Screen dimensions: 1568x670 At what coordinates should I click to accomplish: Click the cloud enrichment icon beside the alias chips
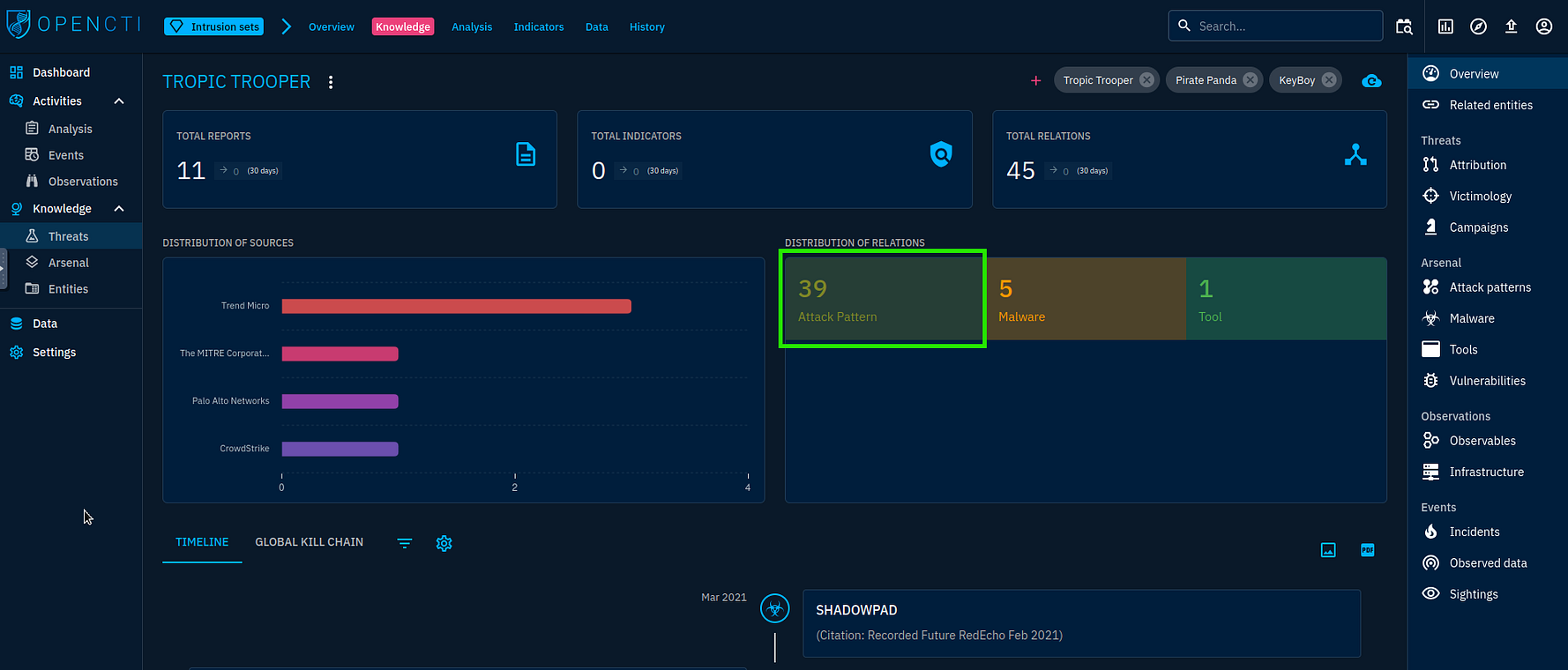click(x=1371, y=81)
